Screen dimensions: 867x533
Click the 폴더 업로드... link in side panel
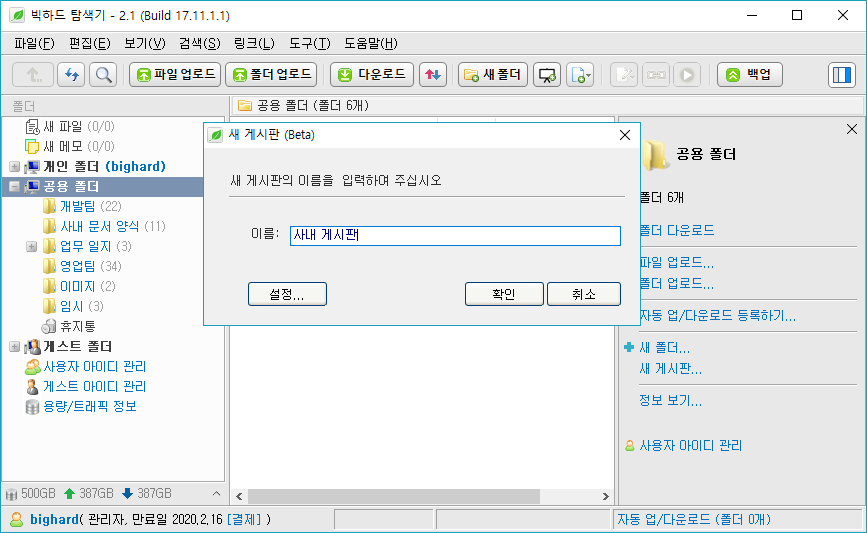(677, 284)
